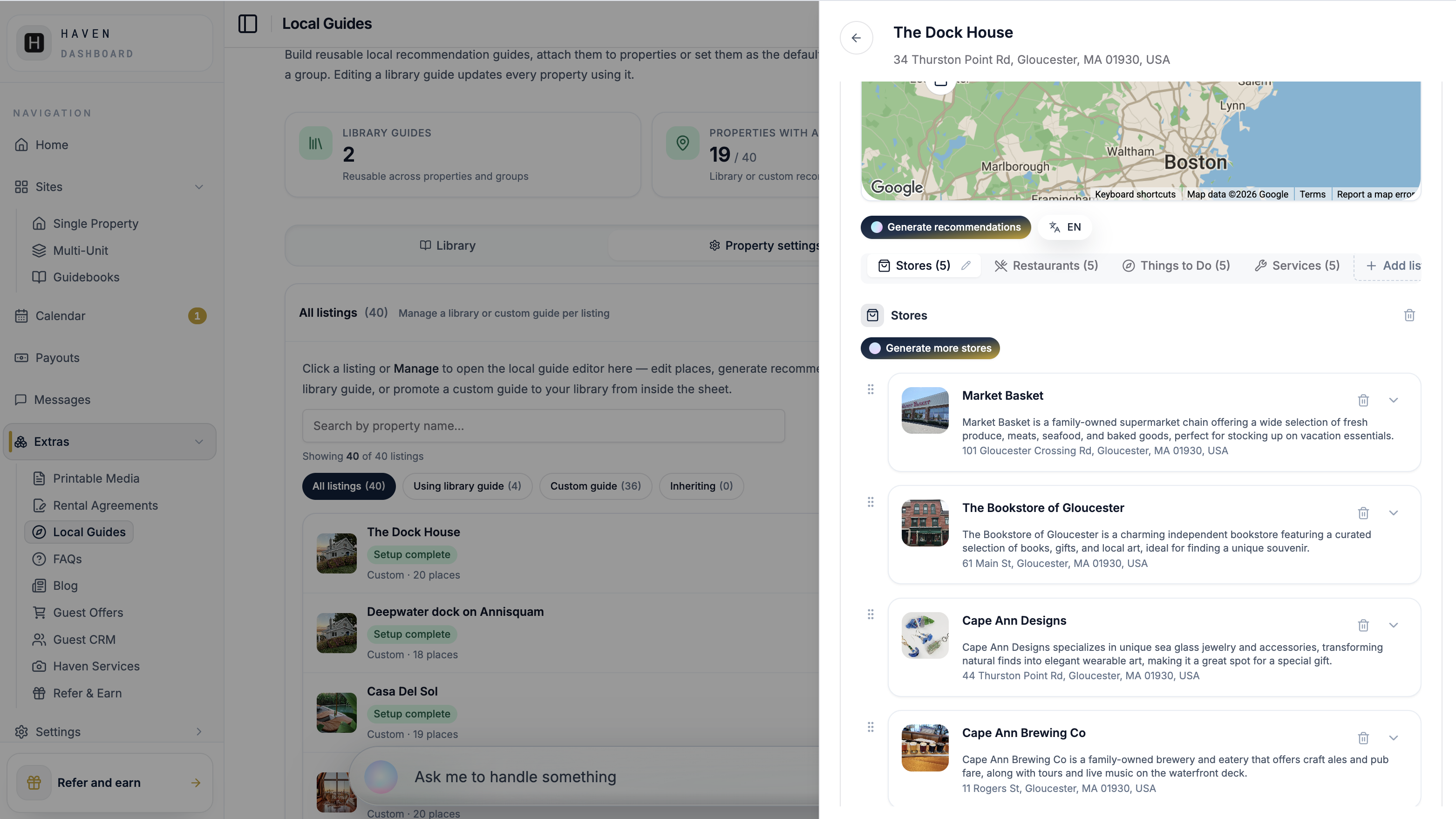
Task: Click the gift icon in Refer and earn
Action: point(34,783)
